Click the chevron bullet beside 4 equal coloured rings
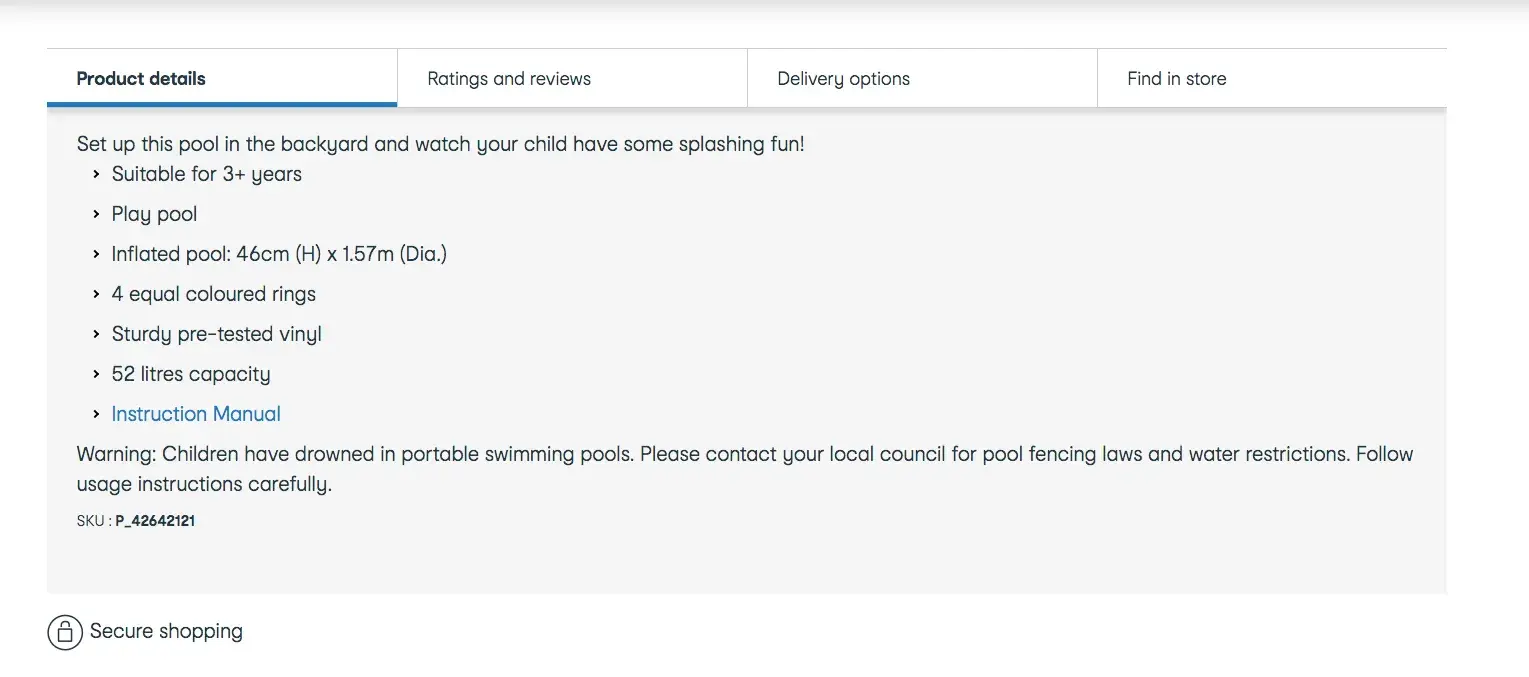This screenshot has width=1529, height=677. pyautogui.click(x=96, y=294)
